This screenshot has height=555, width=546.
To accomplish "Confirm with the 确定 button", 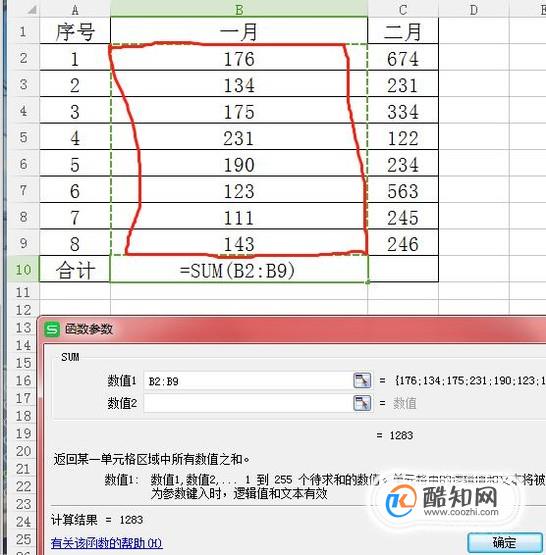I will pyautogui.click(x=505, y=542).
